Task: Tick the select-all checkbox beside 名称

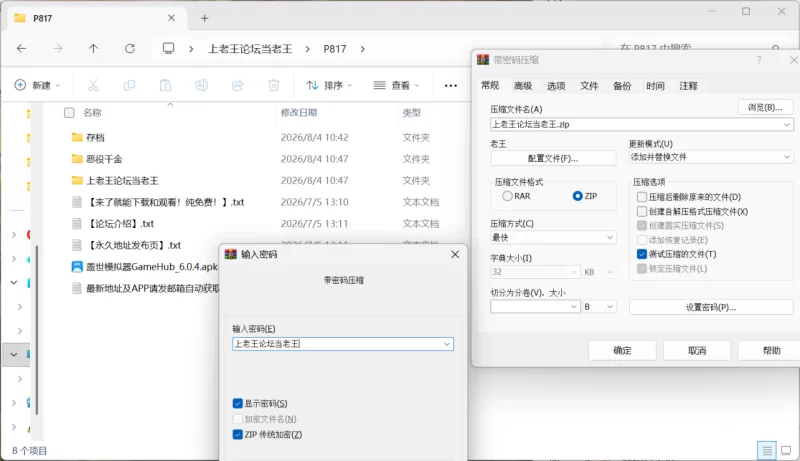Action: 69,113
